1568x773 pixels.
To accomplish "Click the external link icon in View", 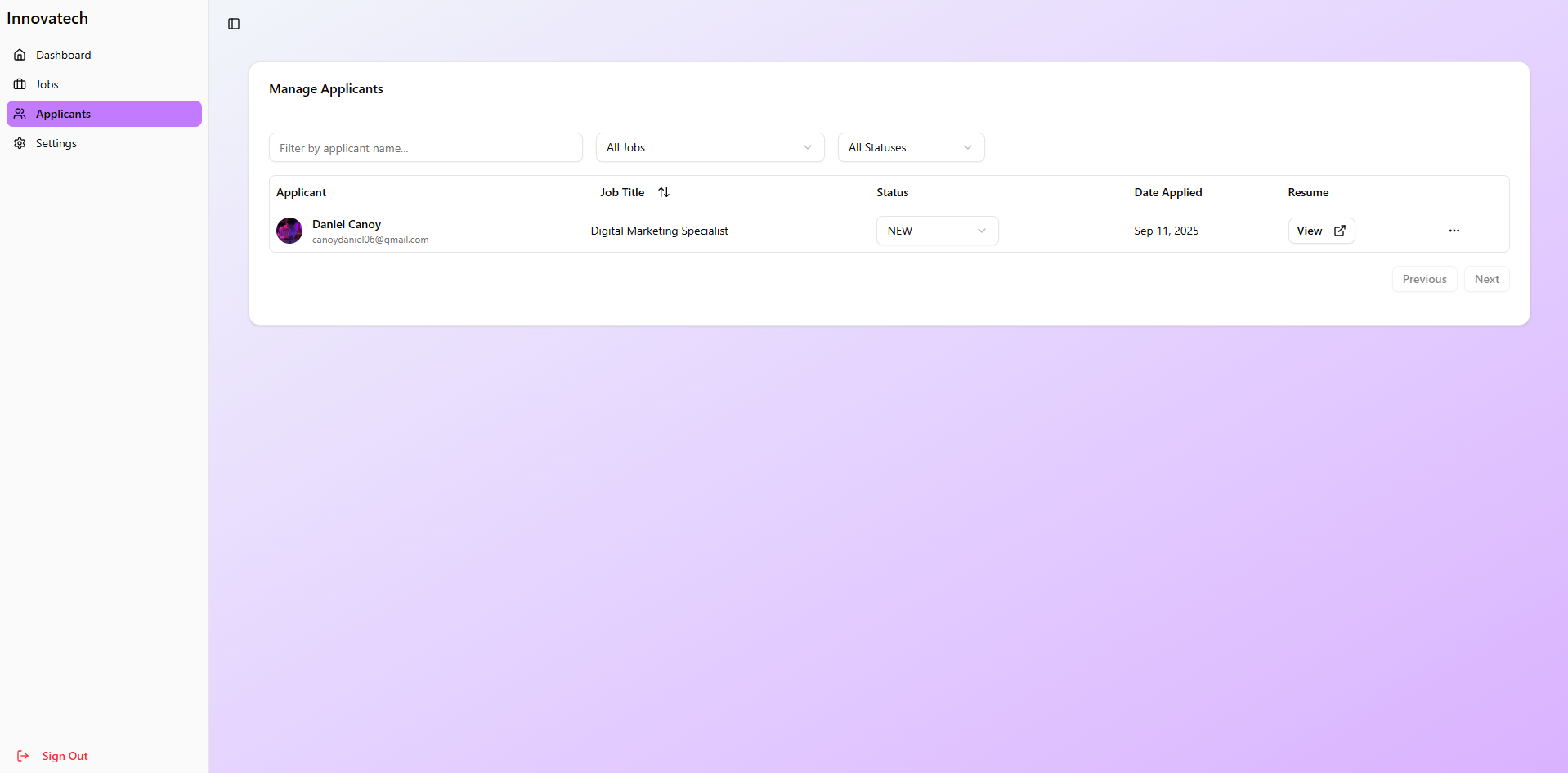I will click(x=1340, y=231).
